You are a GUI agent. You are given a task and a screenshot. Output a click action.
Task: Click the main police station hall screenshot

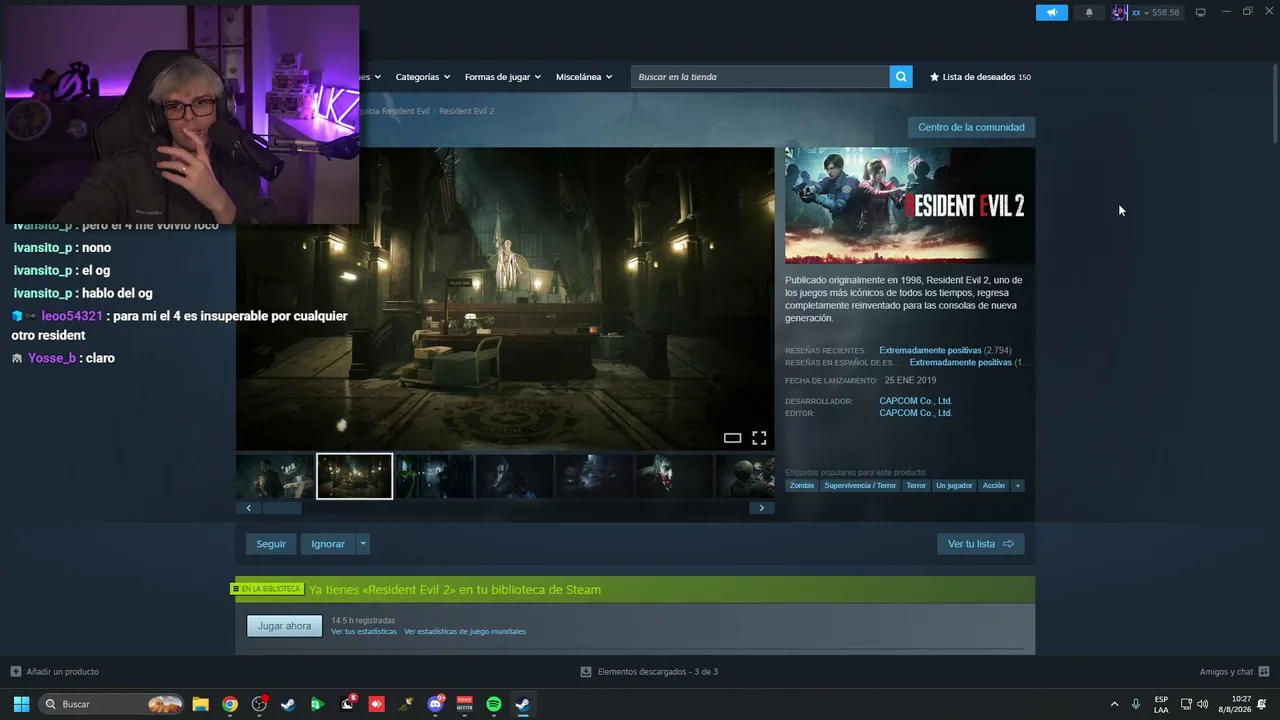click(x=505, y=299)
